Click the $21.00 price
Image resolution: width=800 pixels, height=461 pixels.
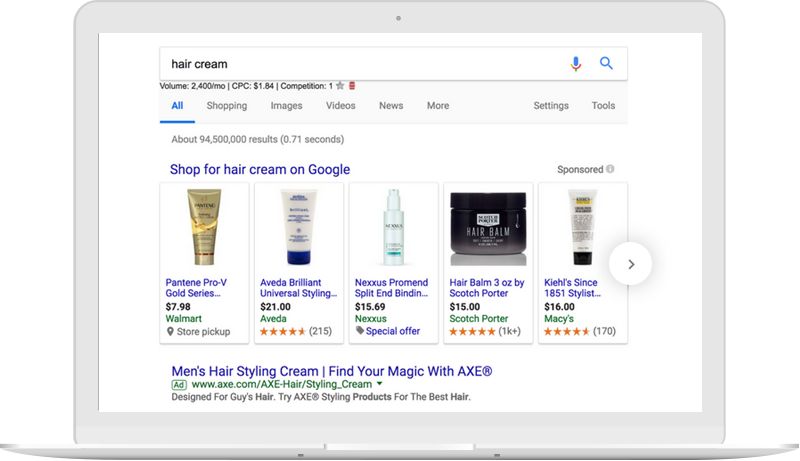click(276, 306)
